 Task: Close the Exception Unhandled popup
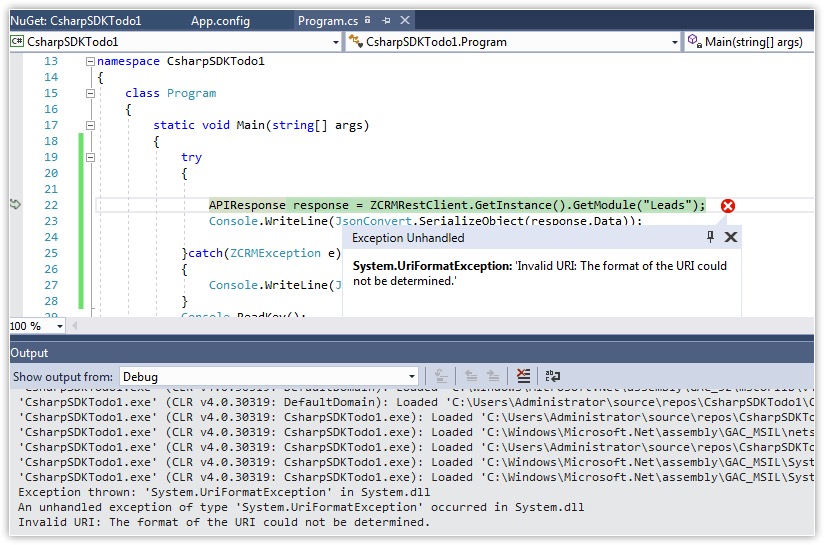click(x=730, y=237)
